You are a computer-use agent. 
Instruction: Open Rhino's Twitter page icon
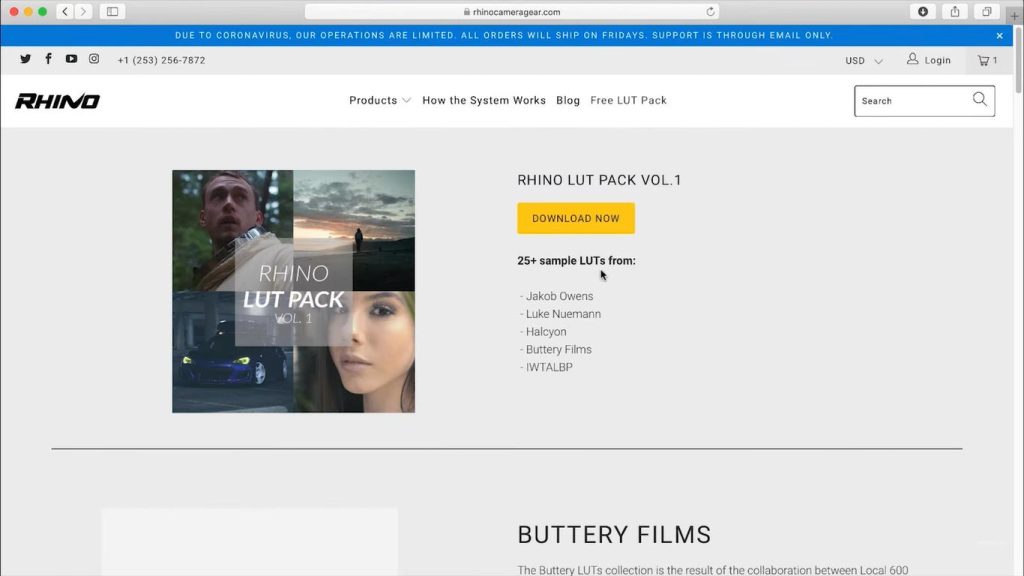(25, 59)
